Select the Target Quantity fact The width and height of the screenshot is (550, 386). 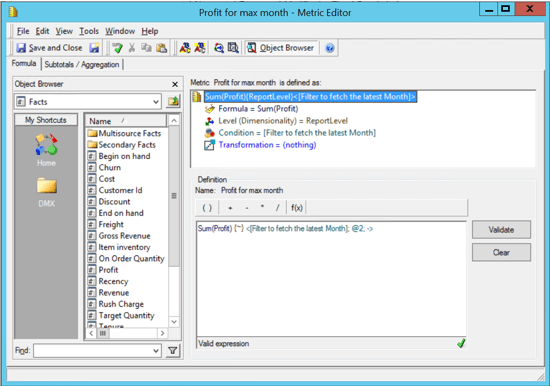pos(121,315)
